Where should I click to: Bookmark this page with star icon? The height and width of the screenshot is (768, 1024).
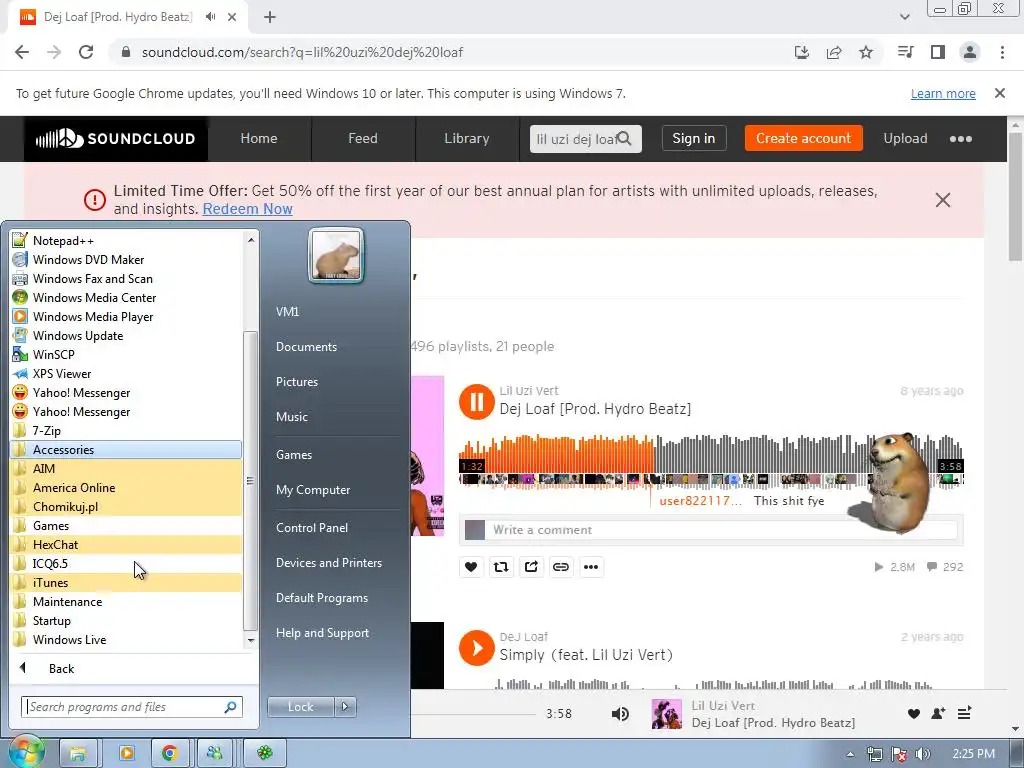tap(866, 52)
